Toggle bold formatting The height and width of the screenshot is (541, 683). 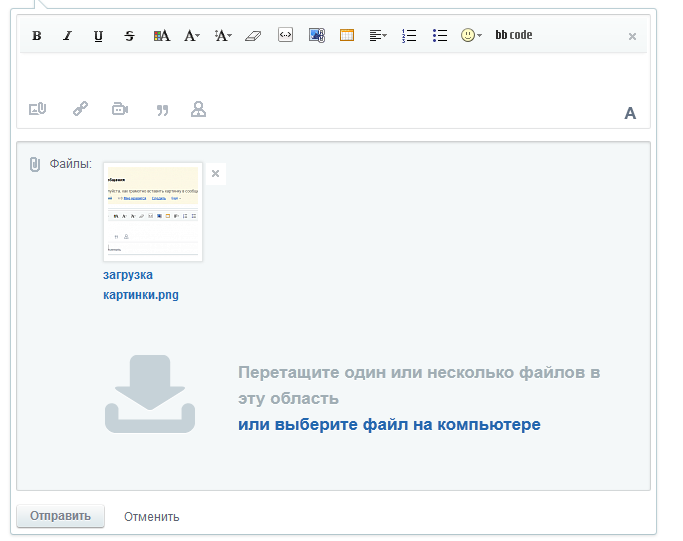click(37, 36)
